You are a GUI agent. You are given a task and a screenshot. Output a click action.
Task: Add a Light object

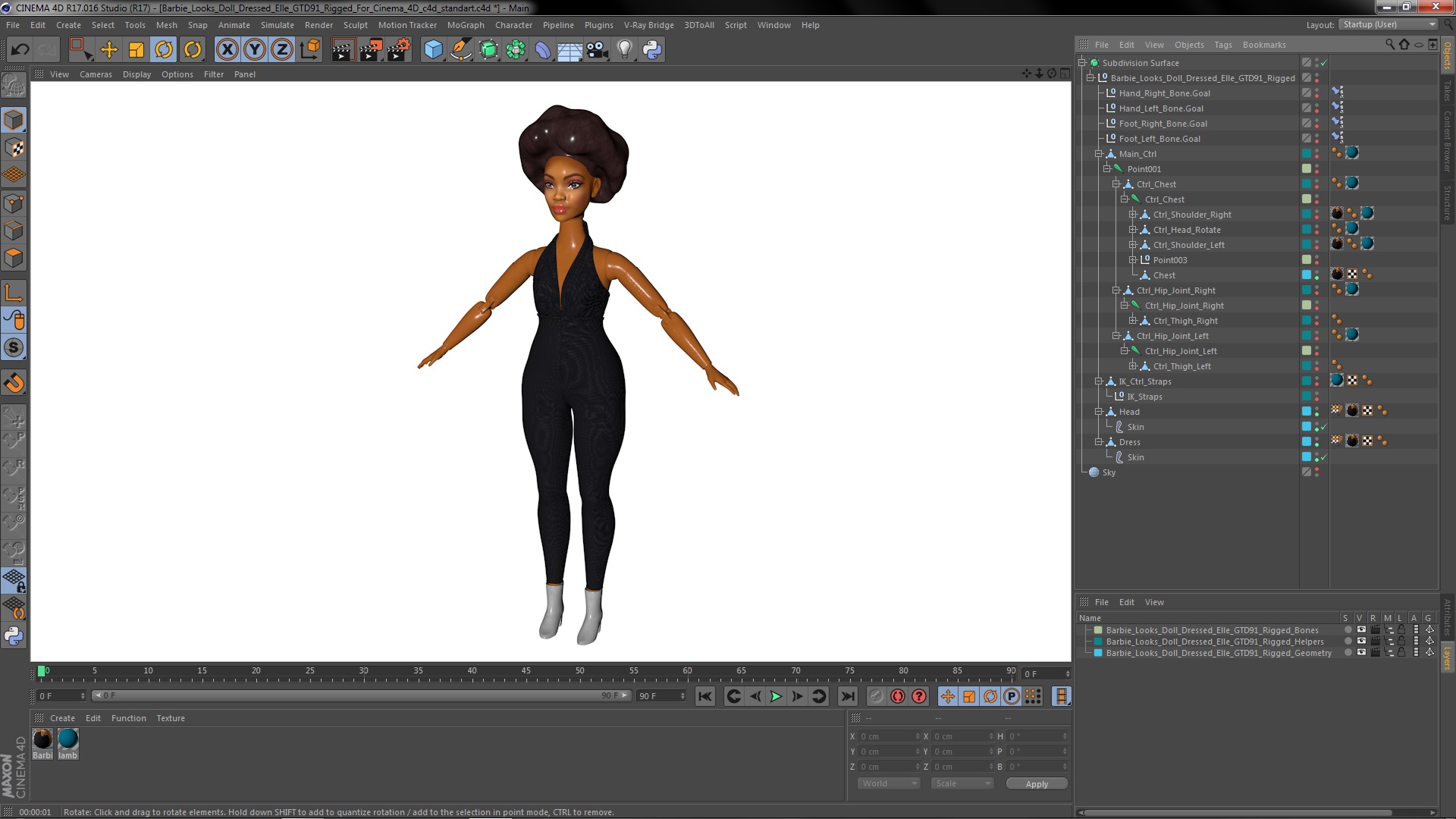[x=625, y=50]
